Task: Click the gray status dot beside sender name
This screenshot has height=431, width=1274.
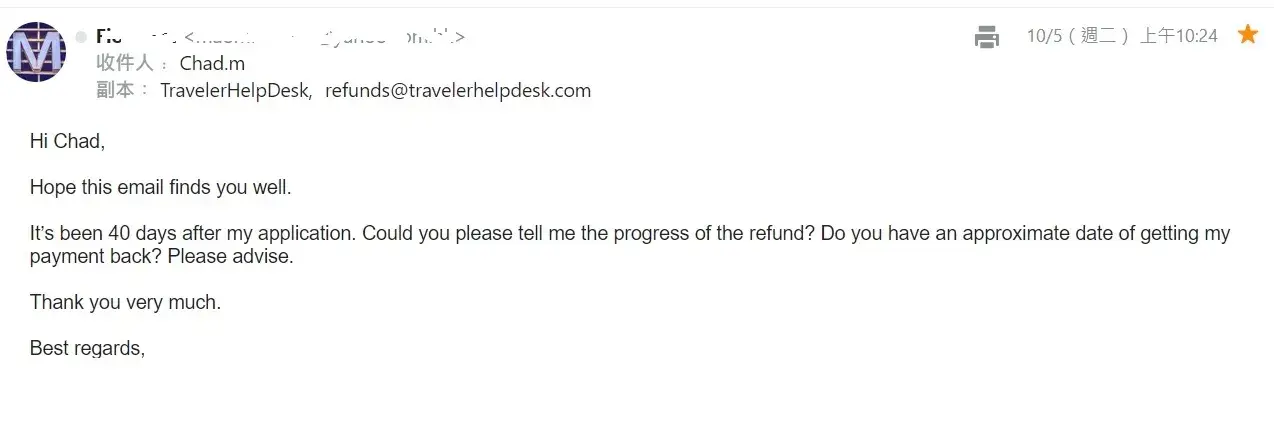Action: tap(81, 37)
